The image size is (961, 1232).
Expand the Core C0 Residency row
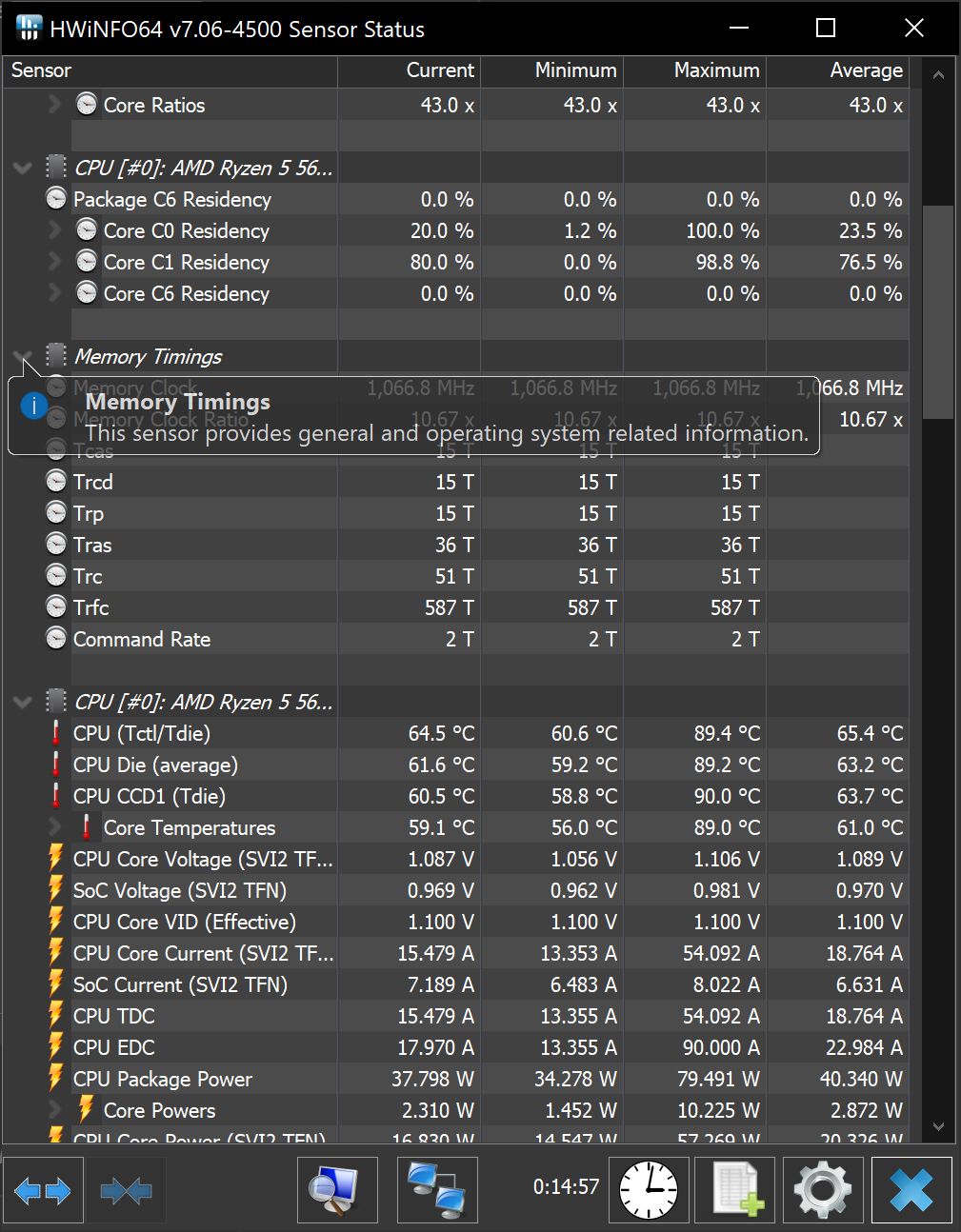54,230
